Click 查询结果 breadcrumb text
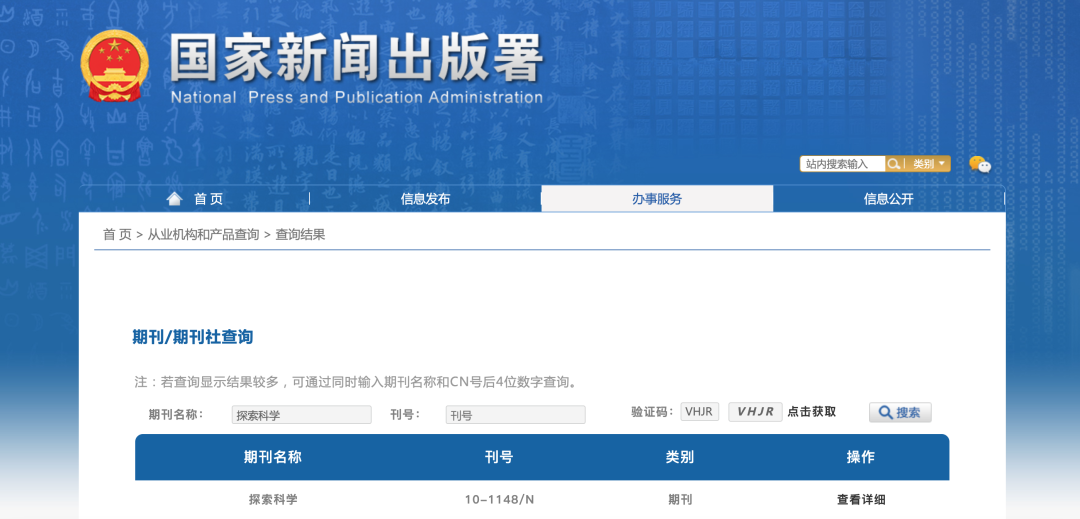The height and width of the screenshot is (519, 1080). click(300, 235)
